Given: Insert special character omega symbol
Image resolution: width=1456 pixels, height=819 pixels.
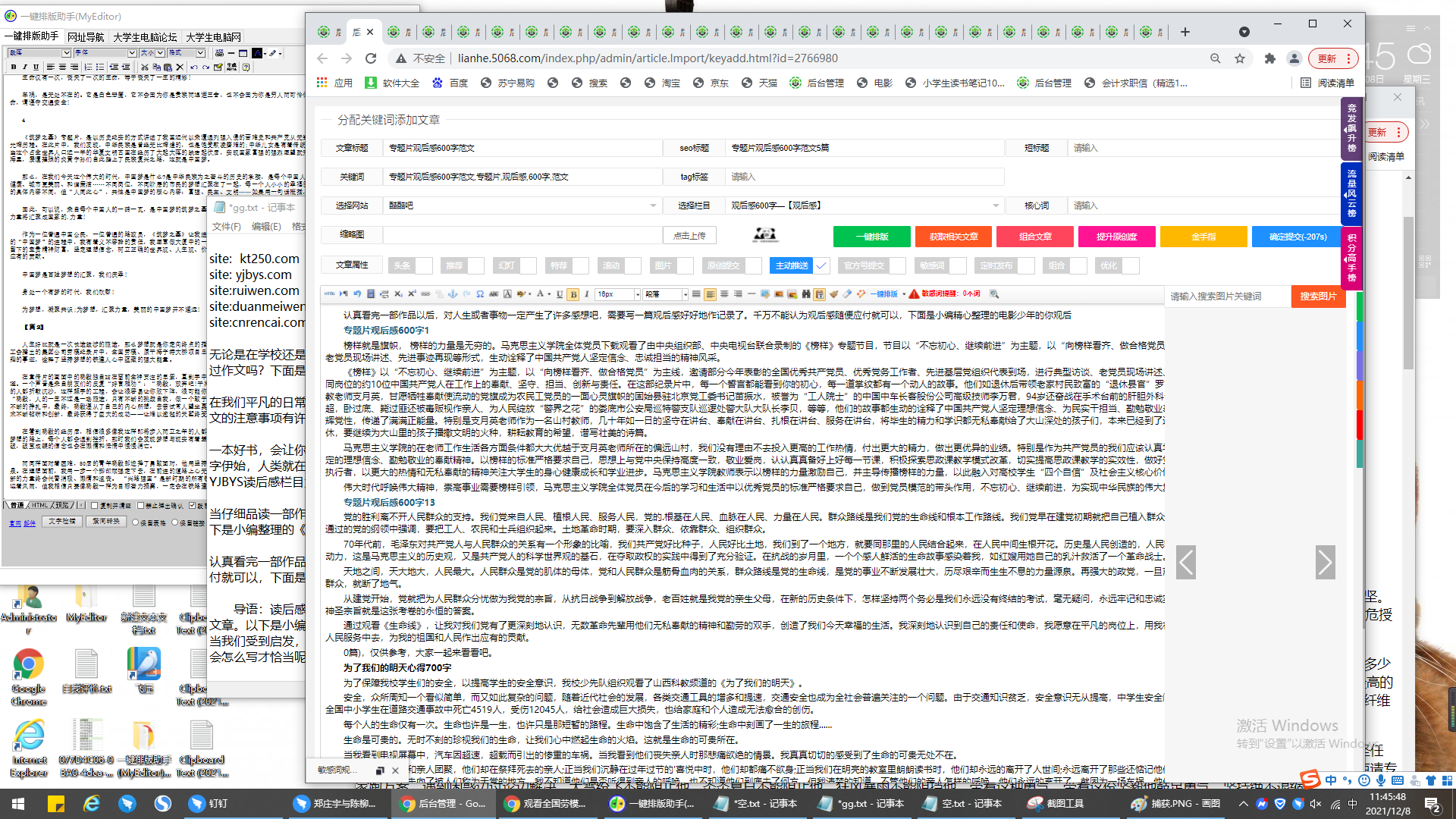Looking at the screenshot, I should tap(480, 293).
